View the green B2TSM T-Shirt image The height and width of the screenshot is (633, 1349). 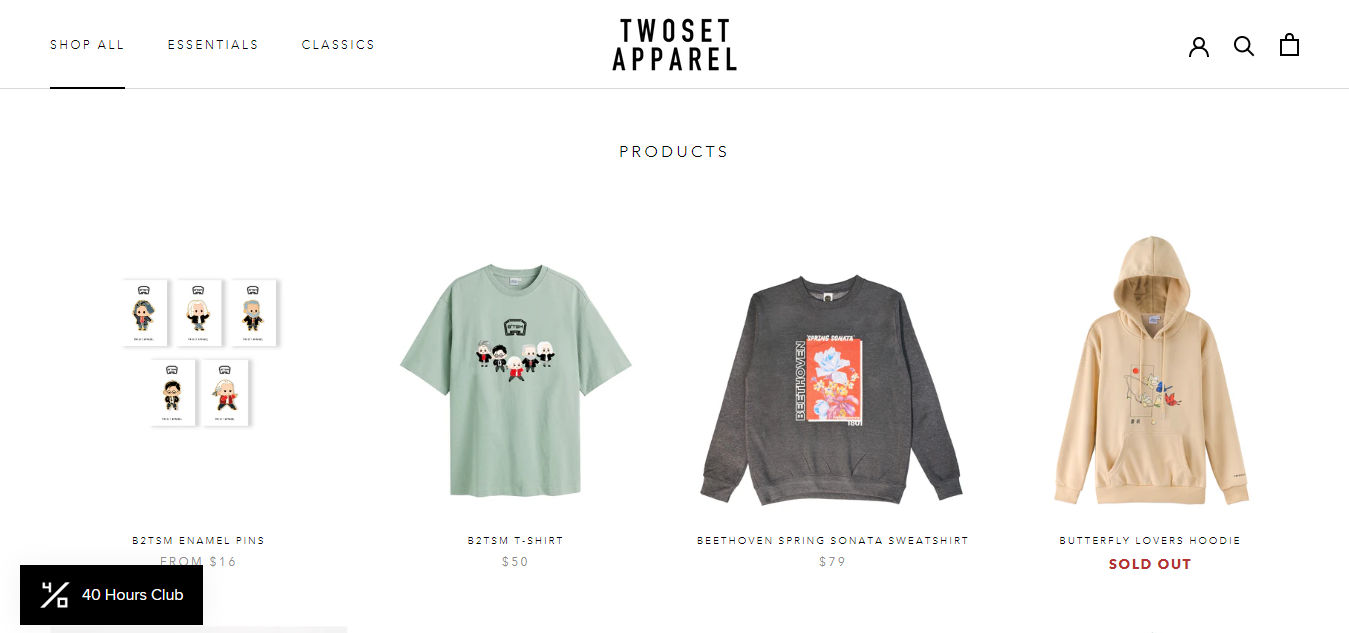pyautogui.click(x=515, y=380)
